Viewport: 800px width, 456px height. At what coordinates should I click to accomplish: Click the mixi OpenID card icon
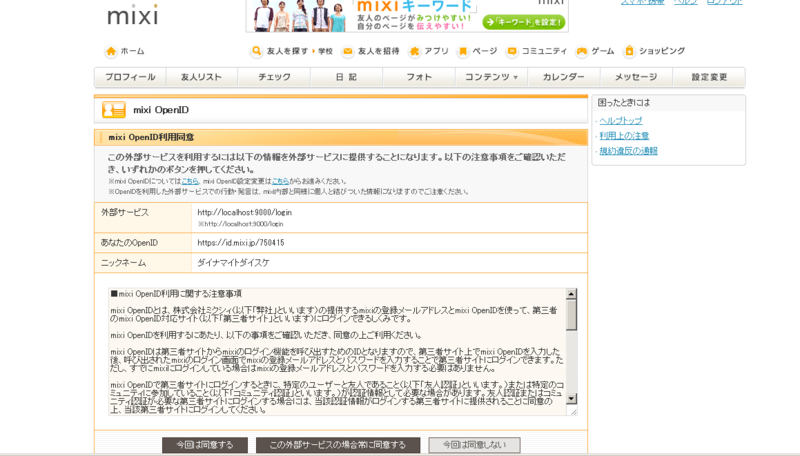(x=114, y=110)
